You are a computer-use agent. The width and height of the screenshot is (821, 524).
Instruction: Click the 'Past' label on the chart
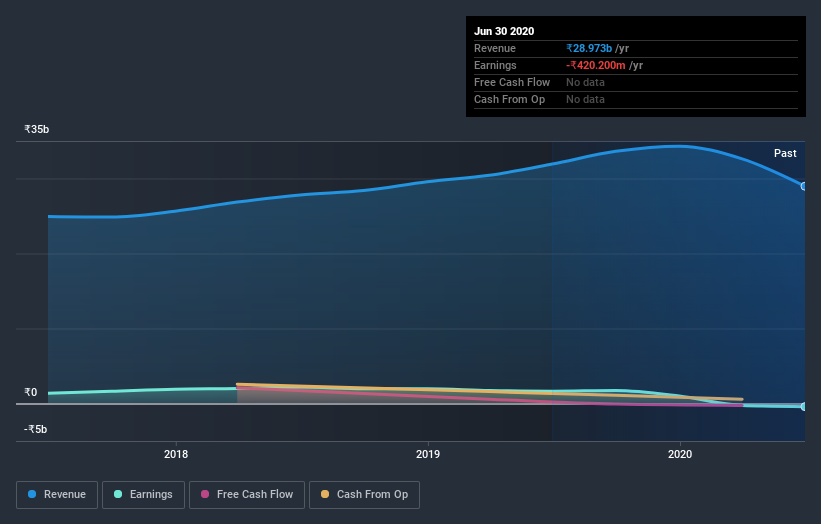tap(785, 153)
